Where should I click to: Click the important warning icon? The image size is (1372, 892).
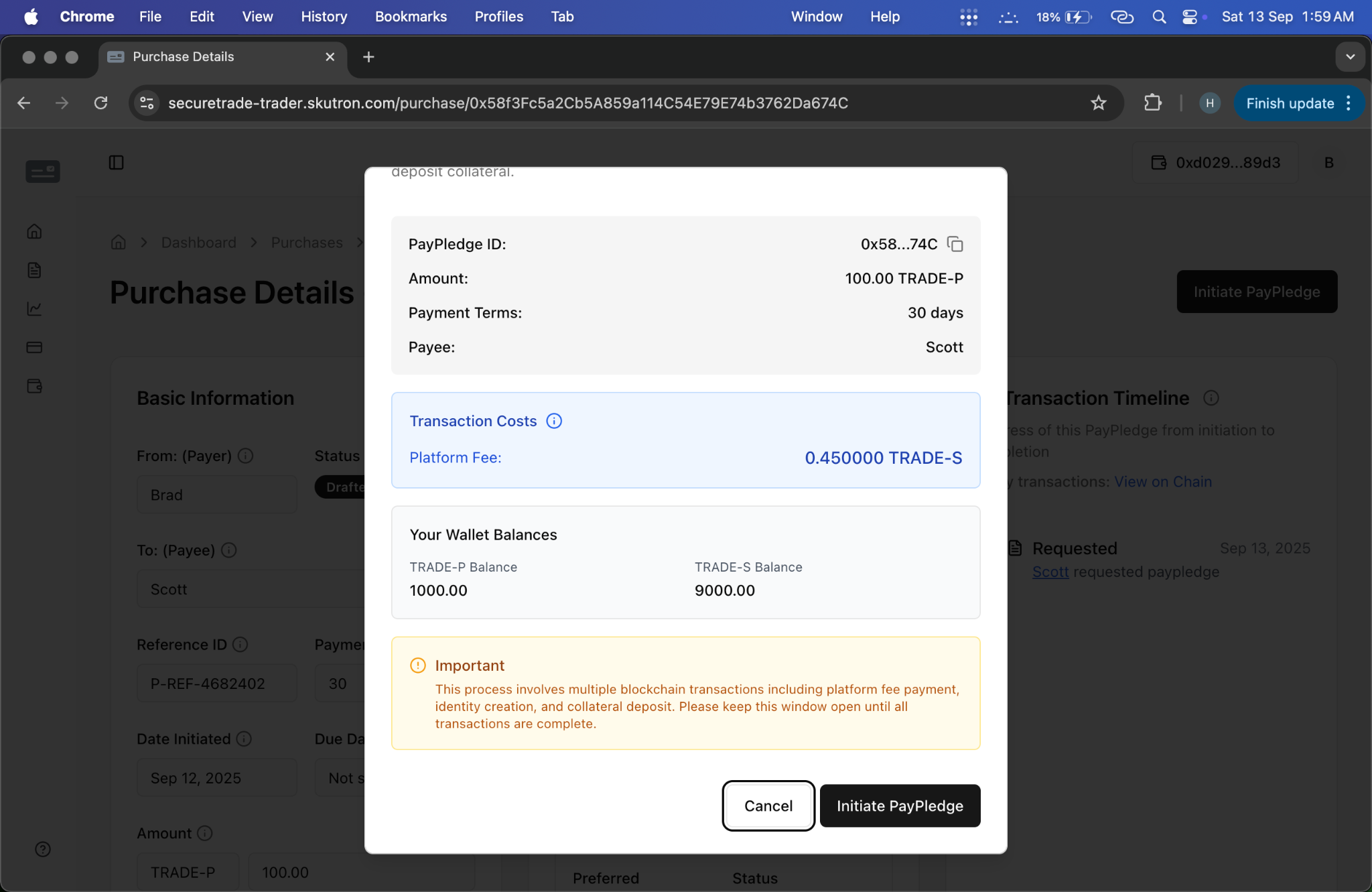(x=417, y=665)
